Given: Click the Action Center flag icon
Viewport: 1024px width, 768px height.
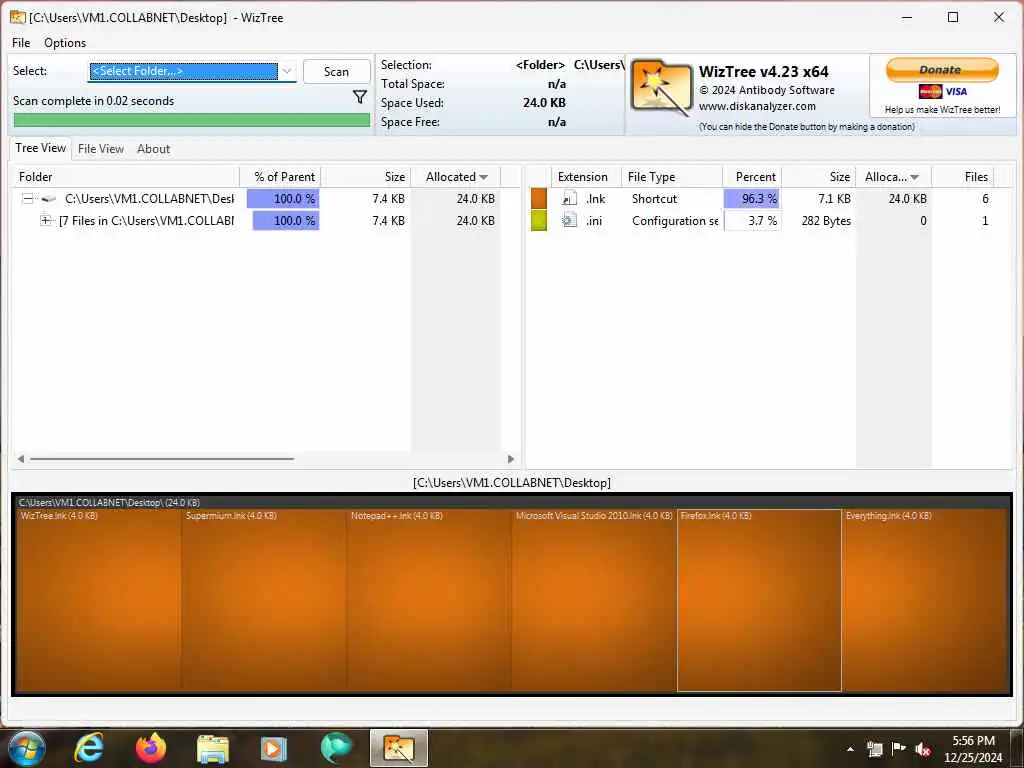Looking at the screenshot, I should (x=899, y=749).
